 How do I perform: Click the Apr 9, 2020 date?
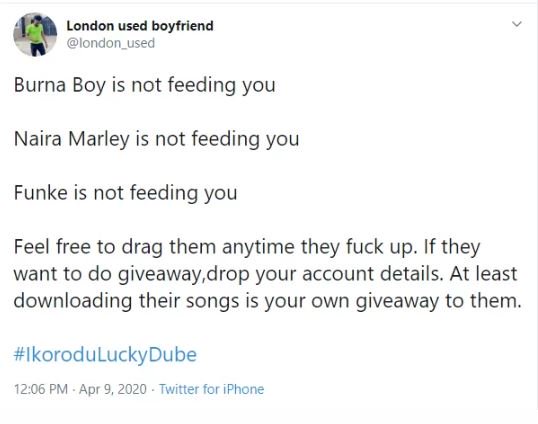[113, 389]
